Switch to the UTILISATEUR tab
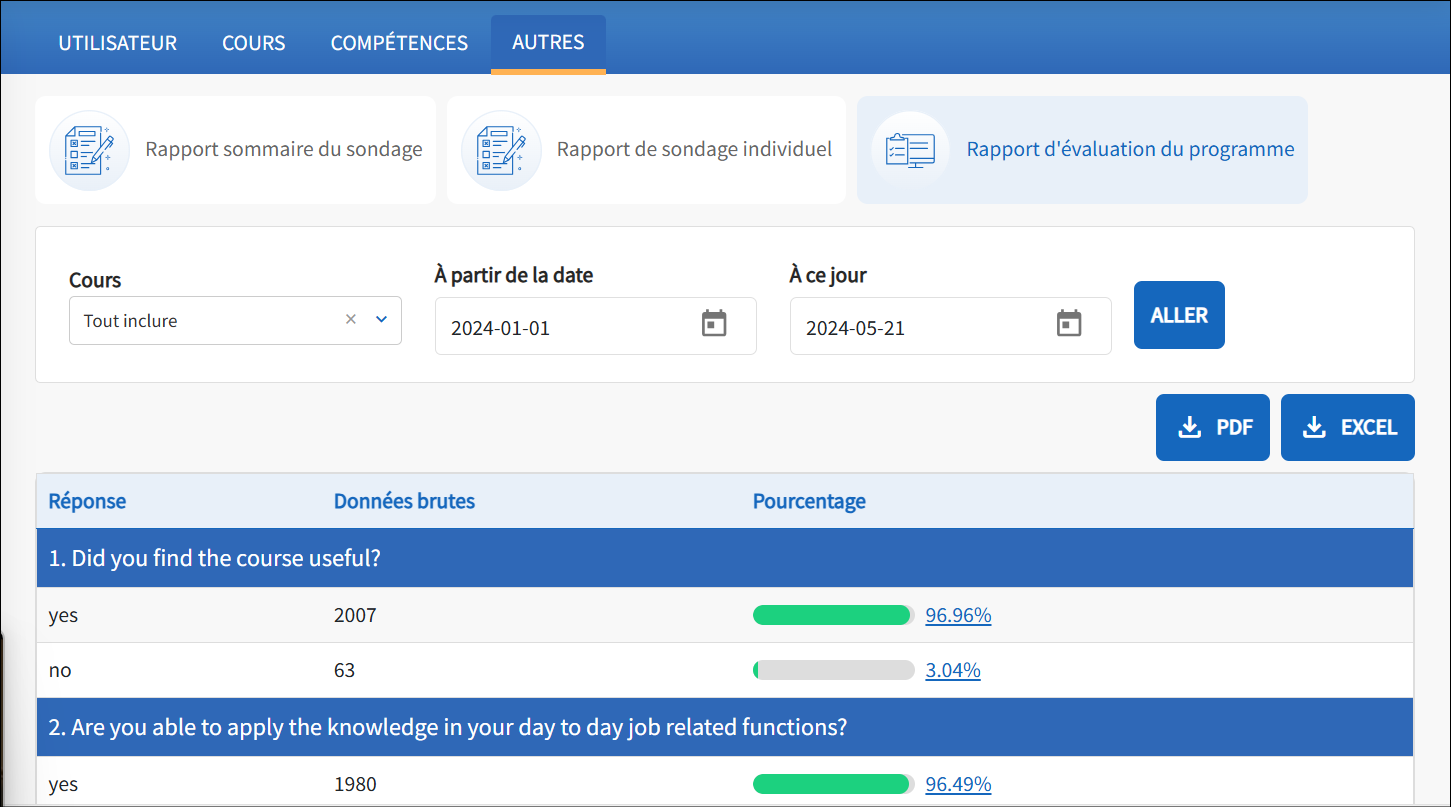This screenshot has height=807, width=1451. 117,42
